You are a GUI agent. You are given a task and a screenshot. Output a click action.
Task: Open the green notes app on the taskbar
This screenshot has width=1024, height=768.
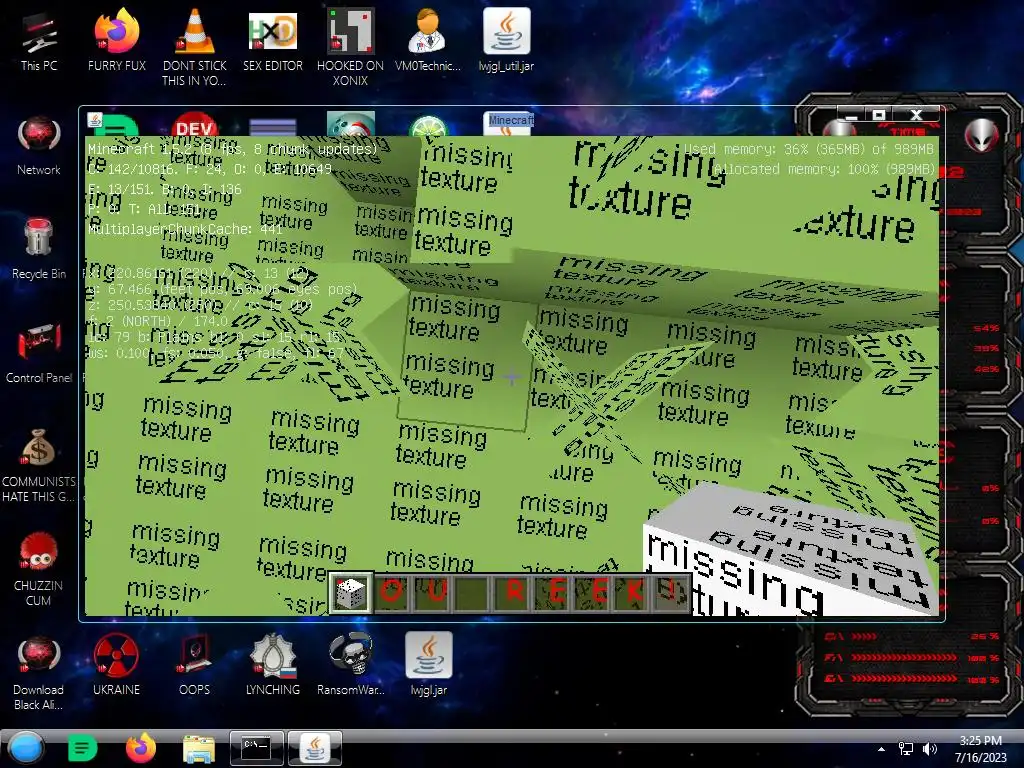[82, 748]
